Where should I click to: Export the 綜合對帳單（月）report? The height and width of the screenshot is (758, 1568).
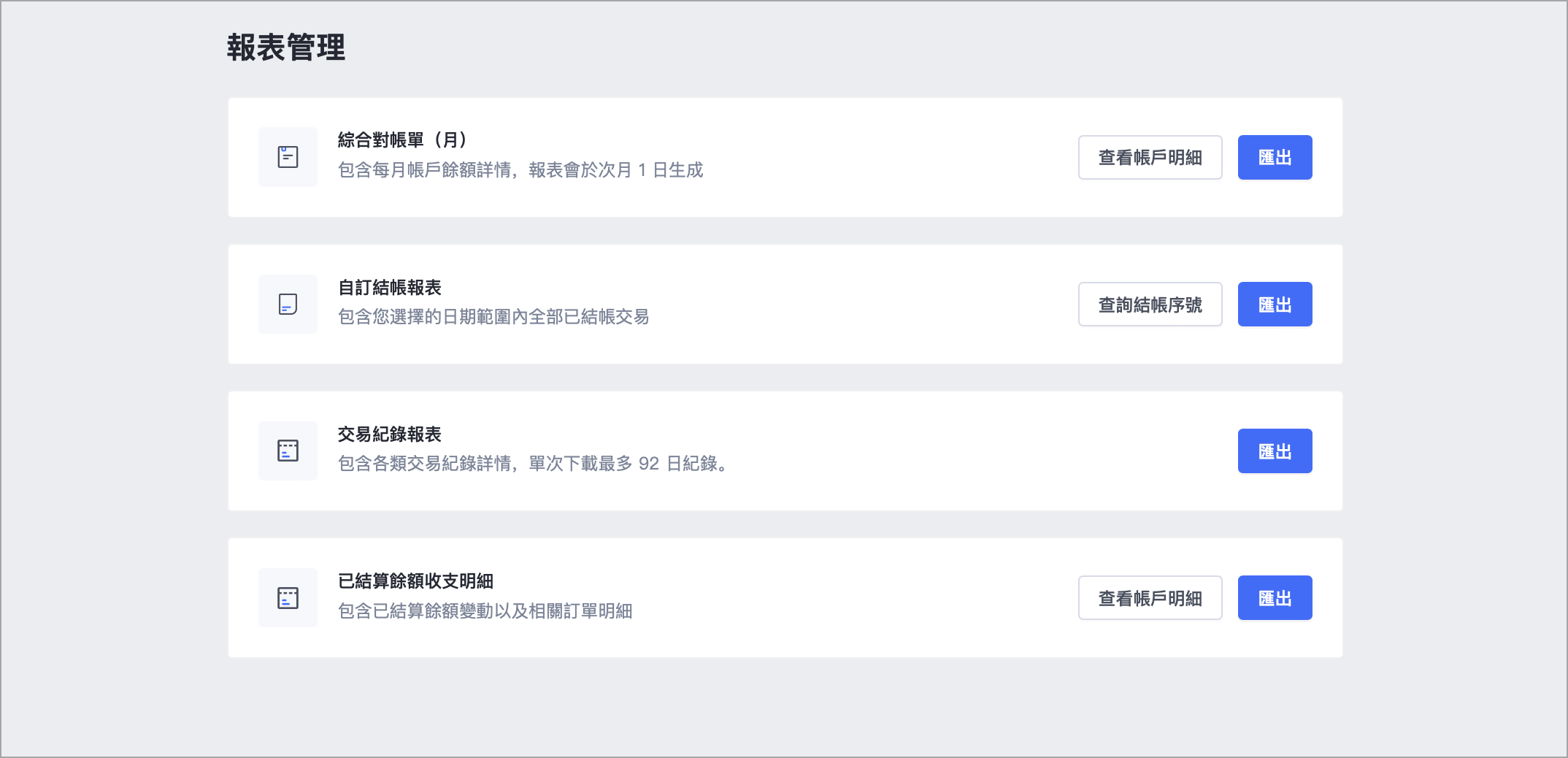[x=1275, y=157]
